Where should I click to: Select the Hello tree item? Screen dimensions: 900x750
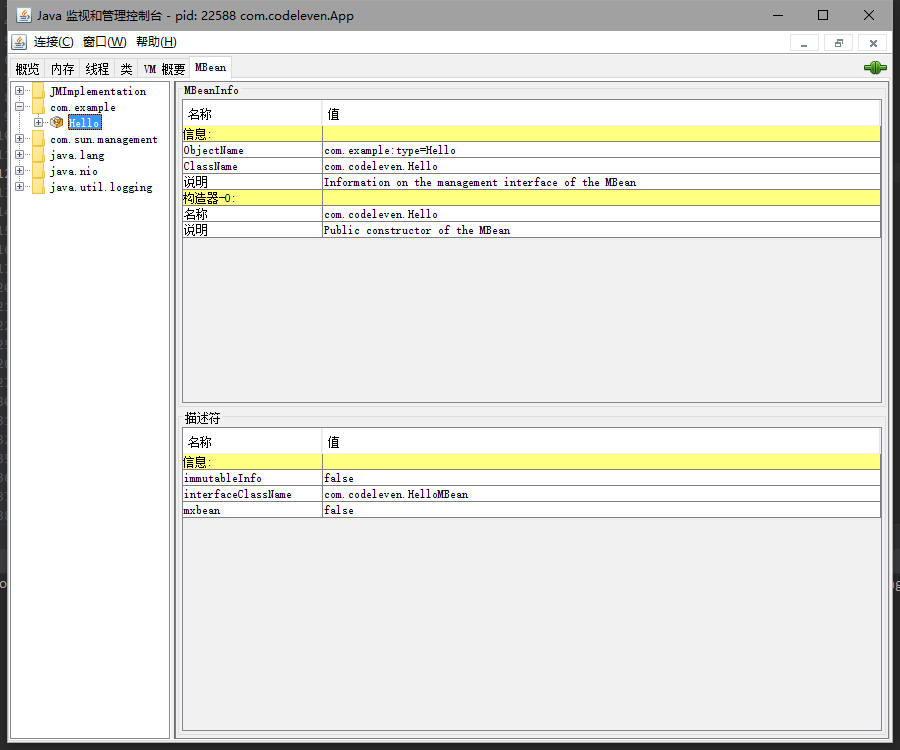[84, 123]
